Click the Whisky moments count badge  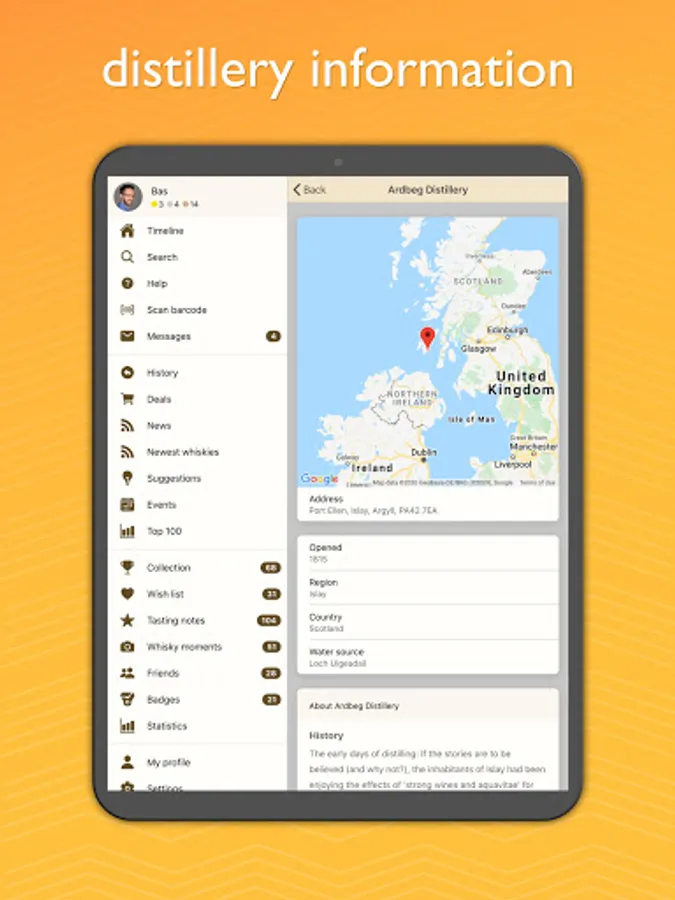pyautogui.click(x=271, y=646)
